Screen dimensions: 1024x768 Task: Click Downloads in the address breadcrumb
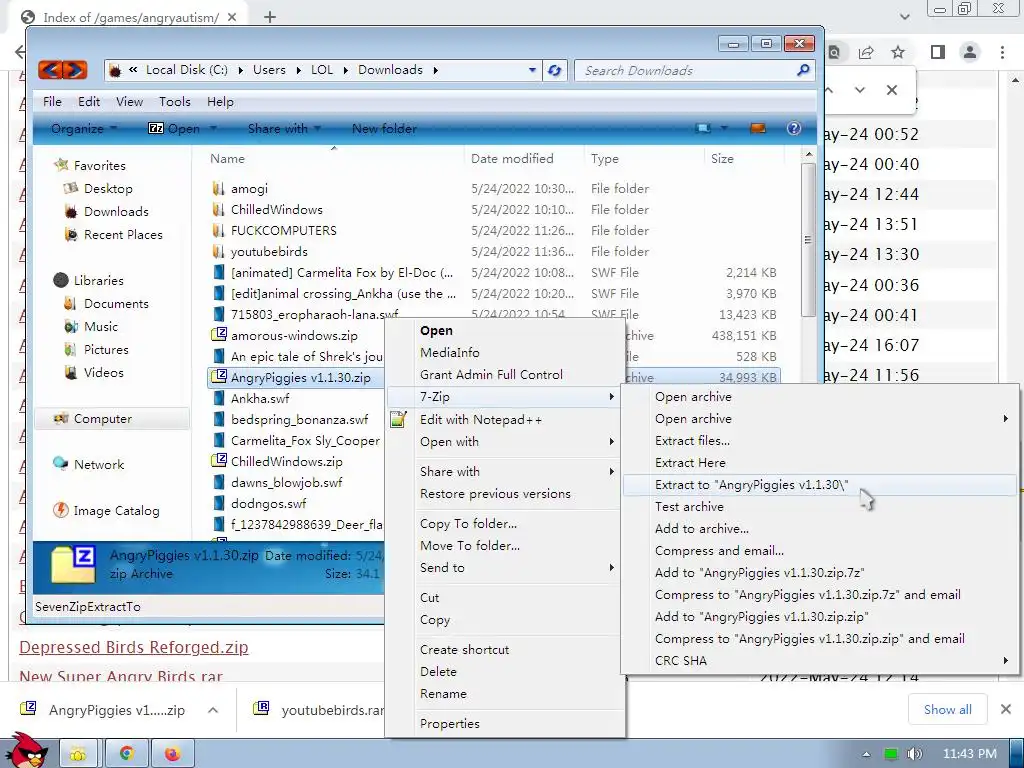[x=390, y=70]
